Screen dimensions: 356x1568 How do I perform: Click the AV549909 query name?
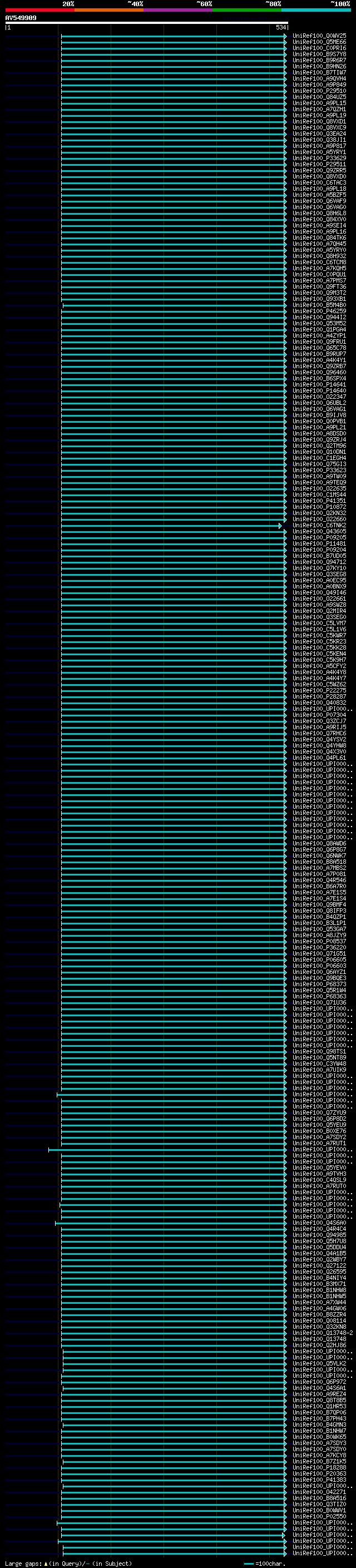click(21, 18)
